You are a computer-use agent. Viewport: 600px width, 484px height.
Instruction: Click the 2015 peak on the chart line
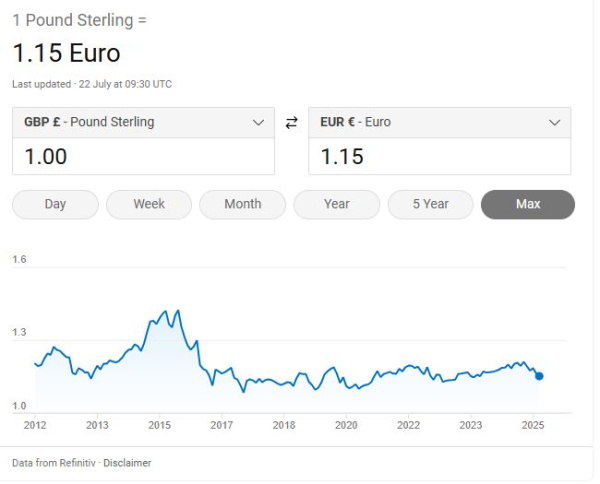(x=178, y=311)
